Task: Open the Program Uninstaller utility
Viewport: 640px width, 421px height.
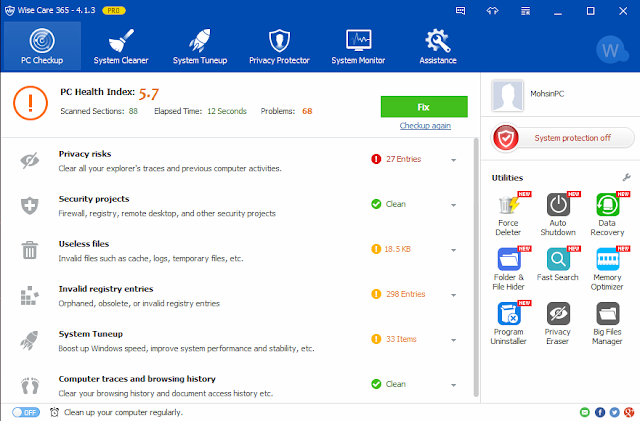Action: coord(508,323)
